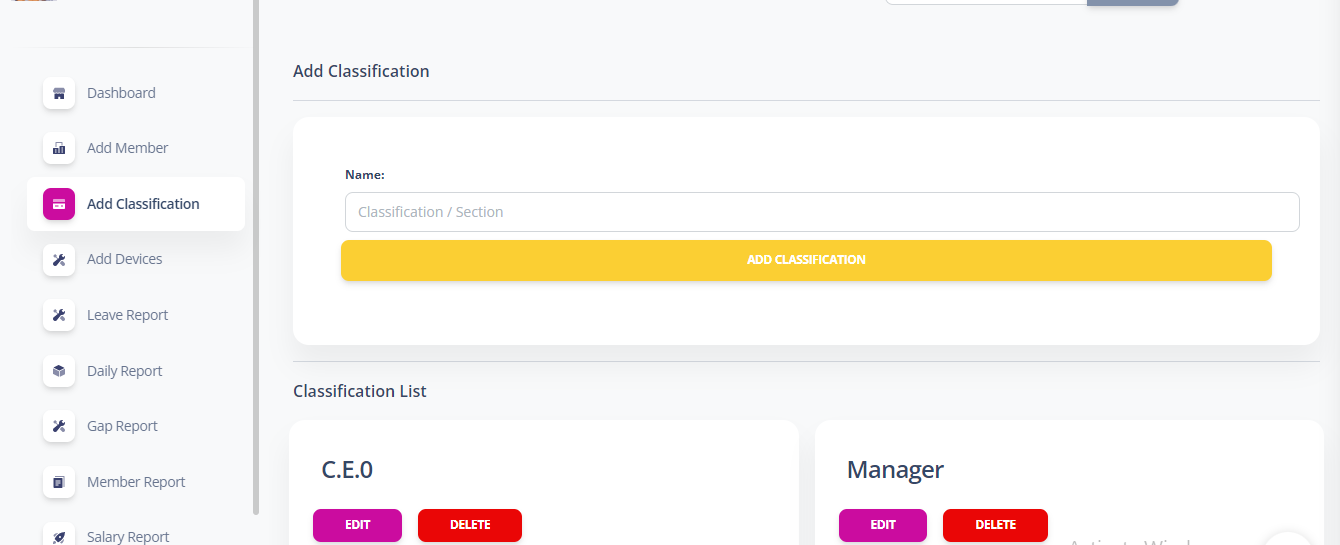Select the Member Report sidebar label
Viewport: 1340px width, 545px height.
point(136,482)
